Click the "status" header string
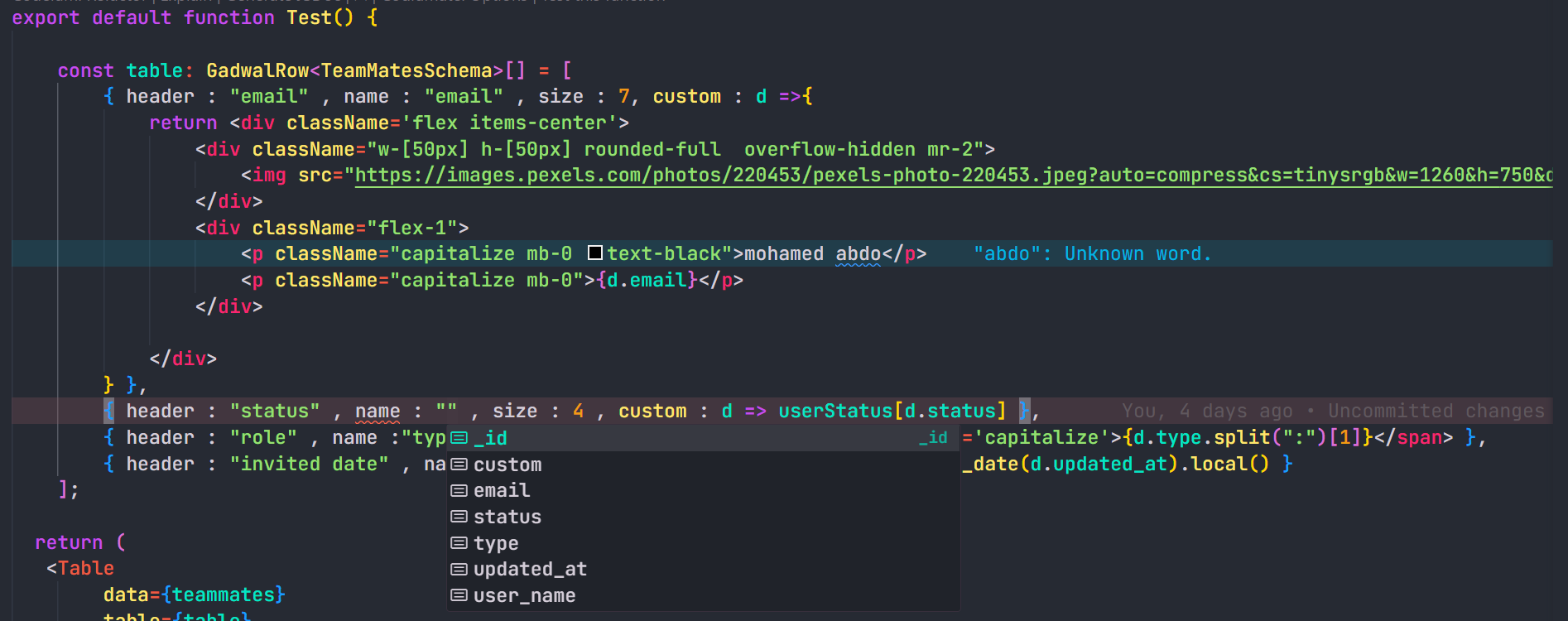 tap(275, 411)
